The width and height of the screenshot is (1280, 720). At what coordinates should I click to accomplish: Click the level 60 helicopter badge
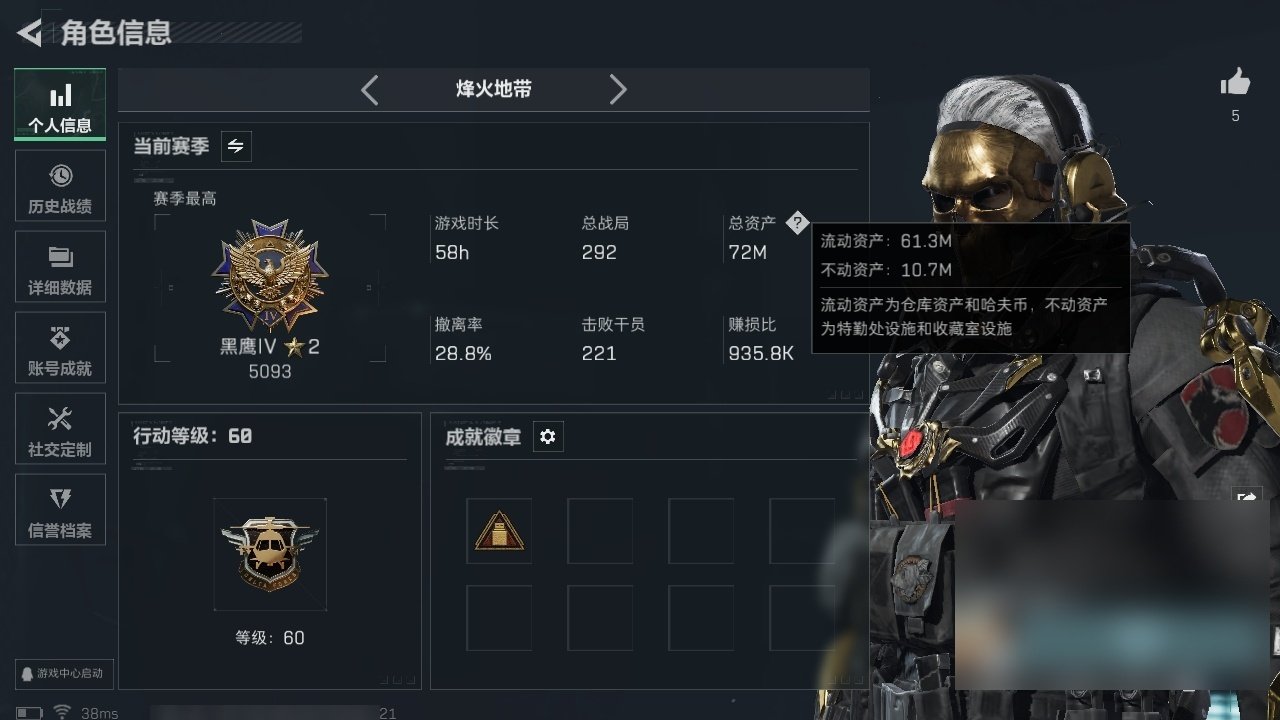pos(270,554)
